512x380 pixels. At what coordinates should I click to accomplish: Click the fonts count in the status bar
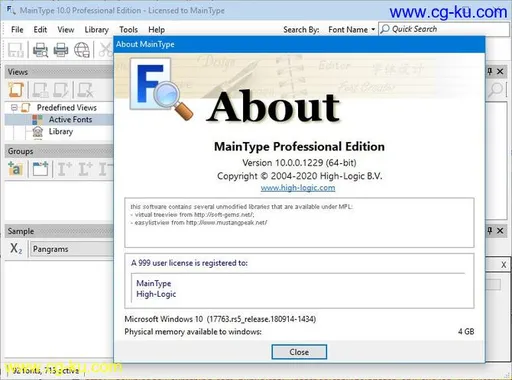click(45, 370)
